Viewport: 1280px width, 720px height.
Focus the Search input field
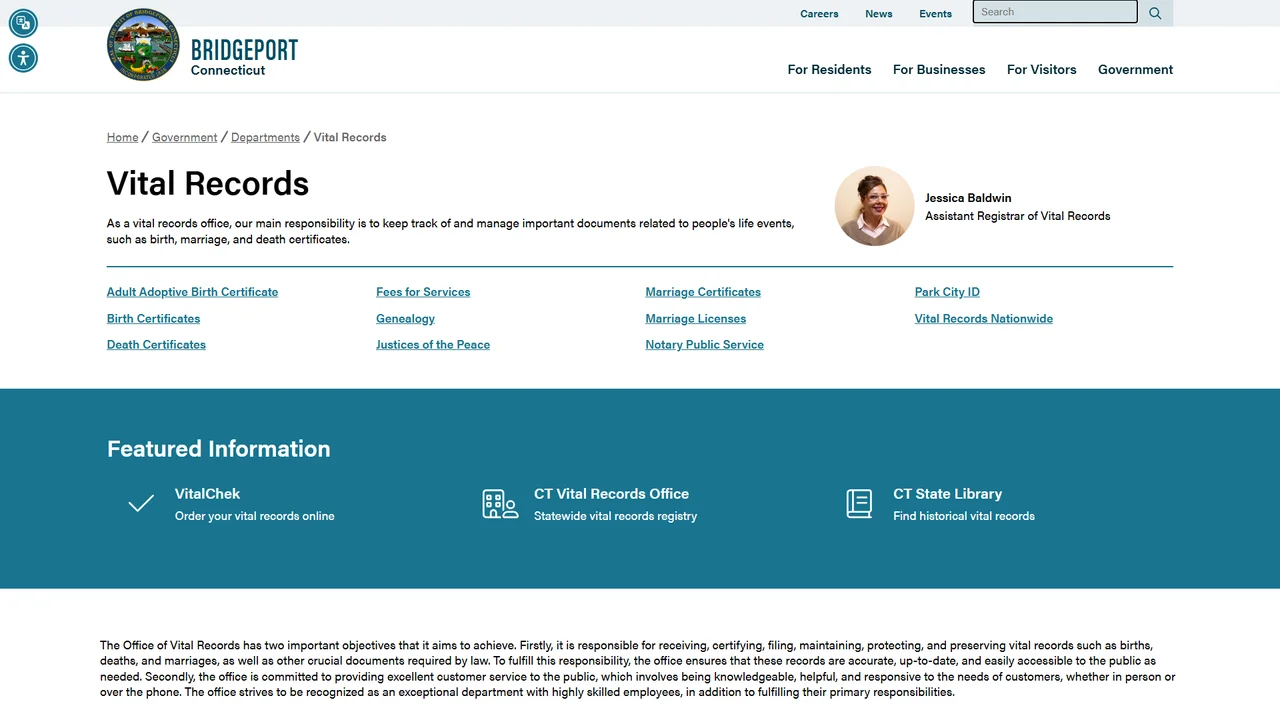click(x=1055, y=12)
